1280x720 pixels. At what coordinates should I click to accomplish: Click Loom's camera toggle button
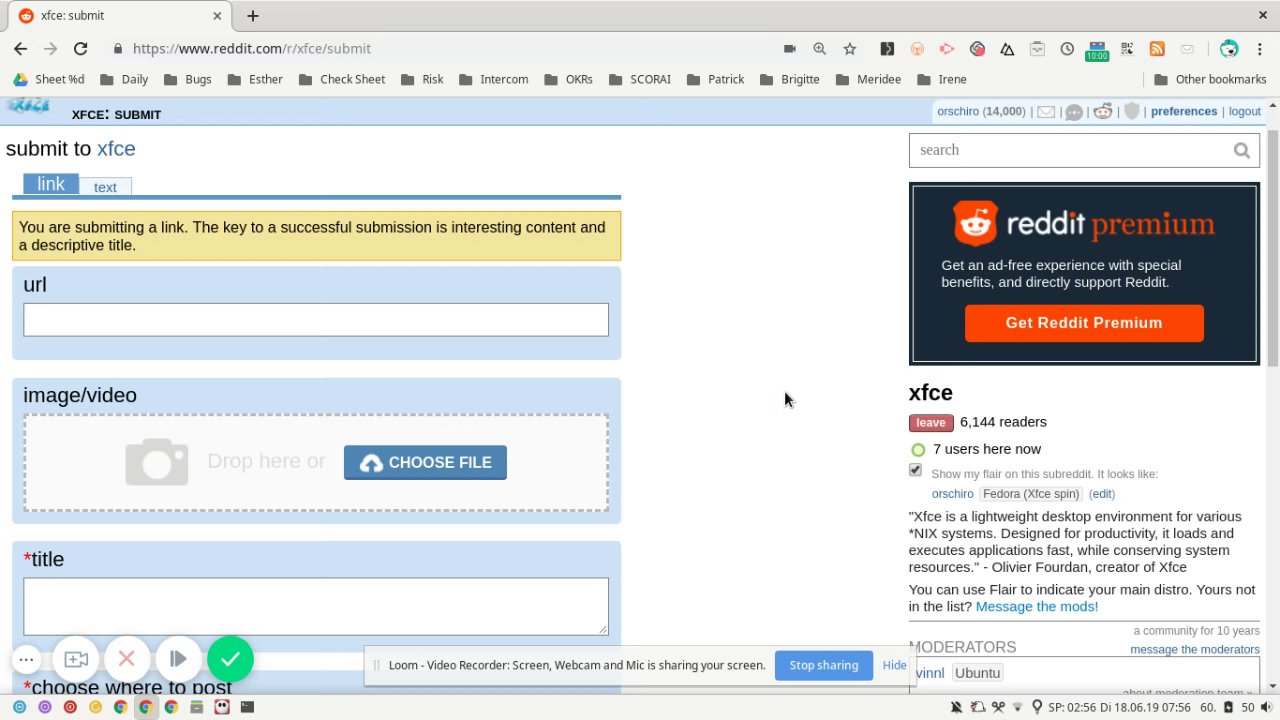tap(76, 659)
